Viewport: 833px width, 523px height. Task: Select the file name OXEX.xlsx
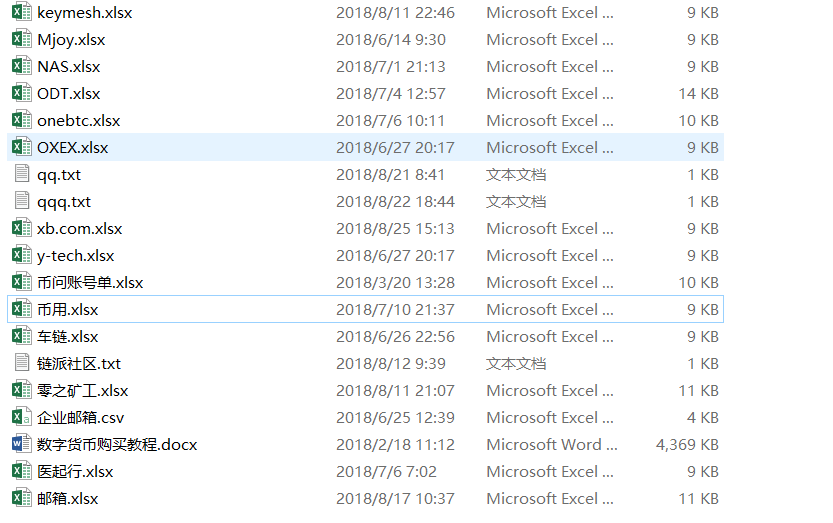click(72, 147)
